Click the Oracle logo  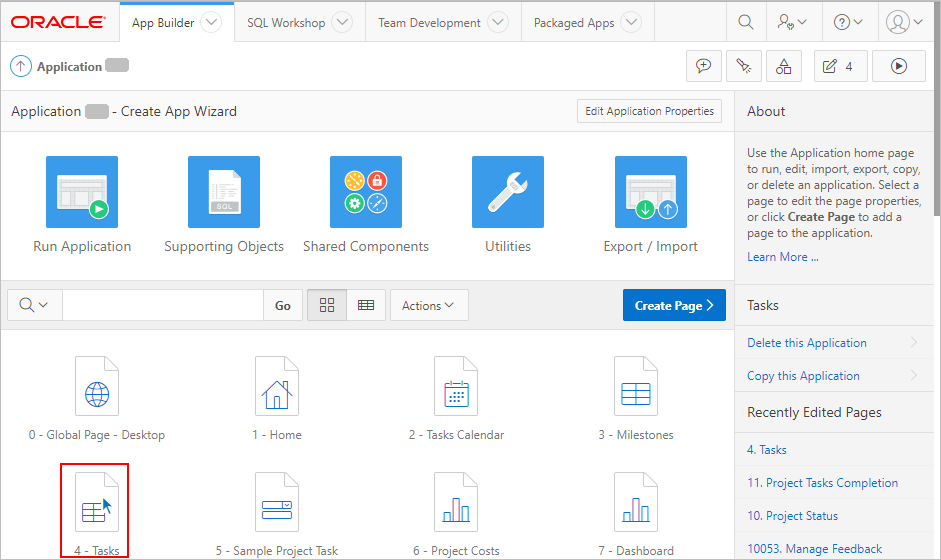58,22
